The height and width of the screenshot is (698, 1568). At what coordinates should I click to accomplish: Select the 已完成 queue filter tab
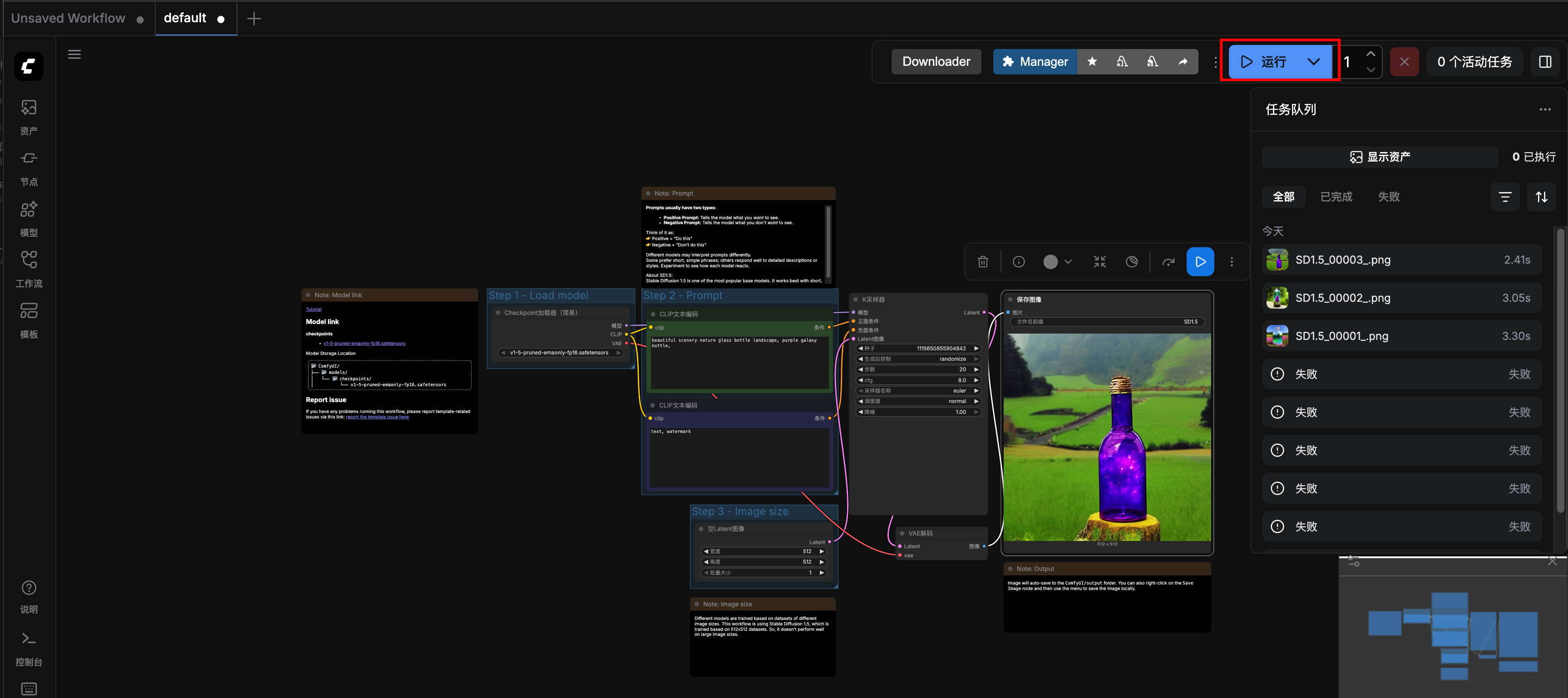(x=1336, y=197)
